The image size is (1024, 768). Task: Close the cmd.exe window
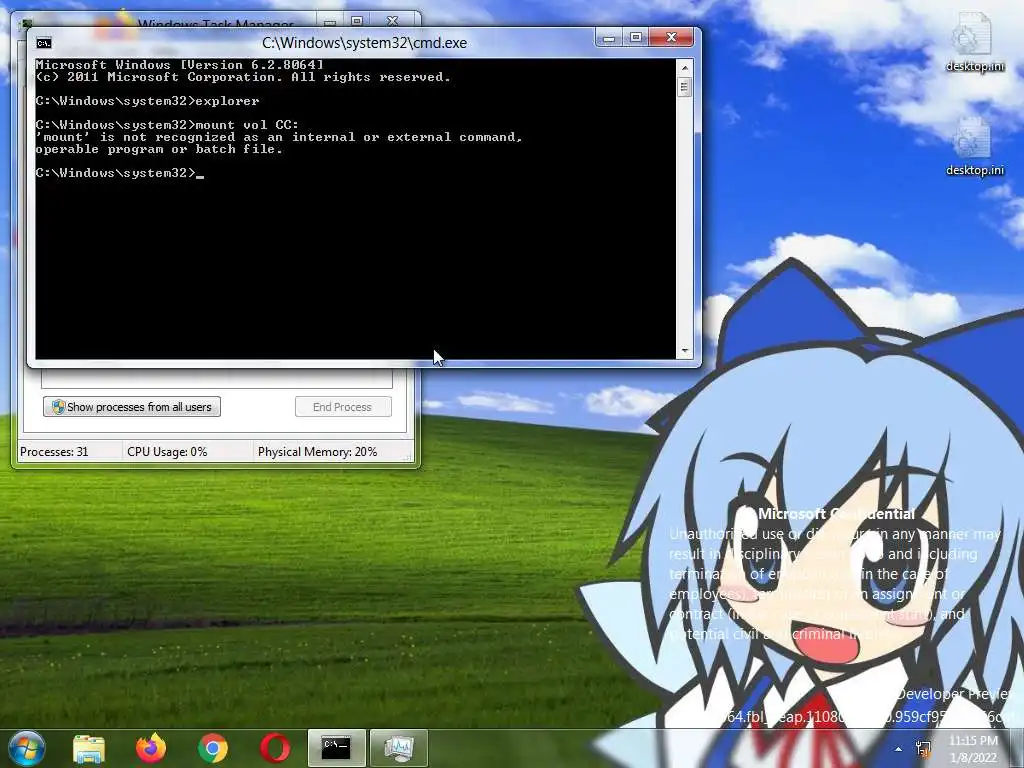671,38
